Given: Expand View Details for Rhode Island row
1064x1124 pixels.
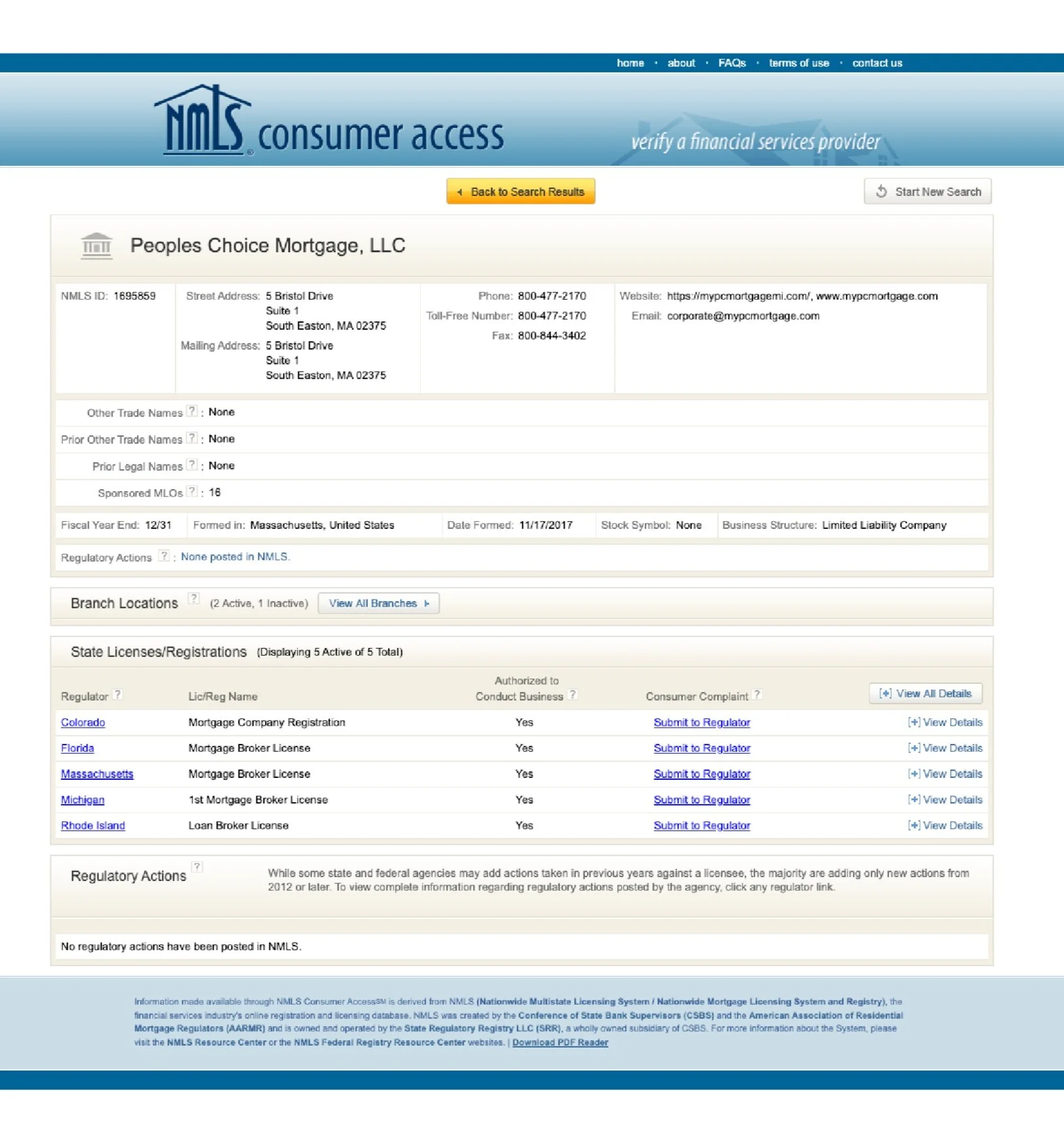Looking at the screenshot, I should [x=945, y=826].
